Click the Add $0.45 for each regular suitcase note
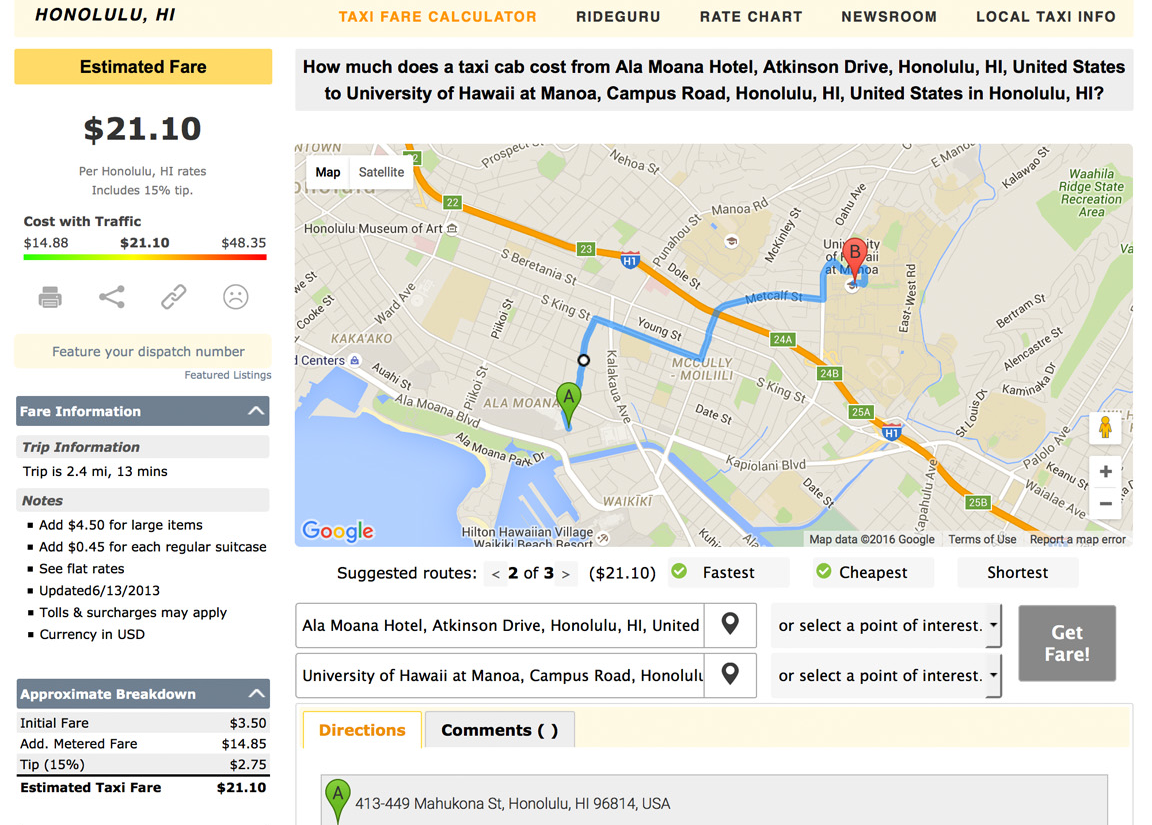Screen dimensions: 1152x825 point(153,547)
